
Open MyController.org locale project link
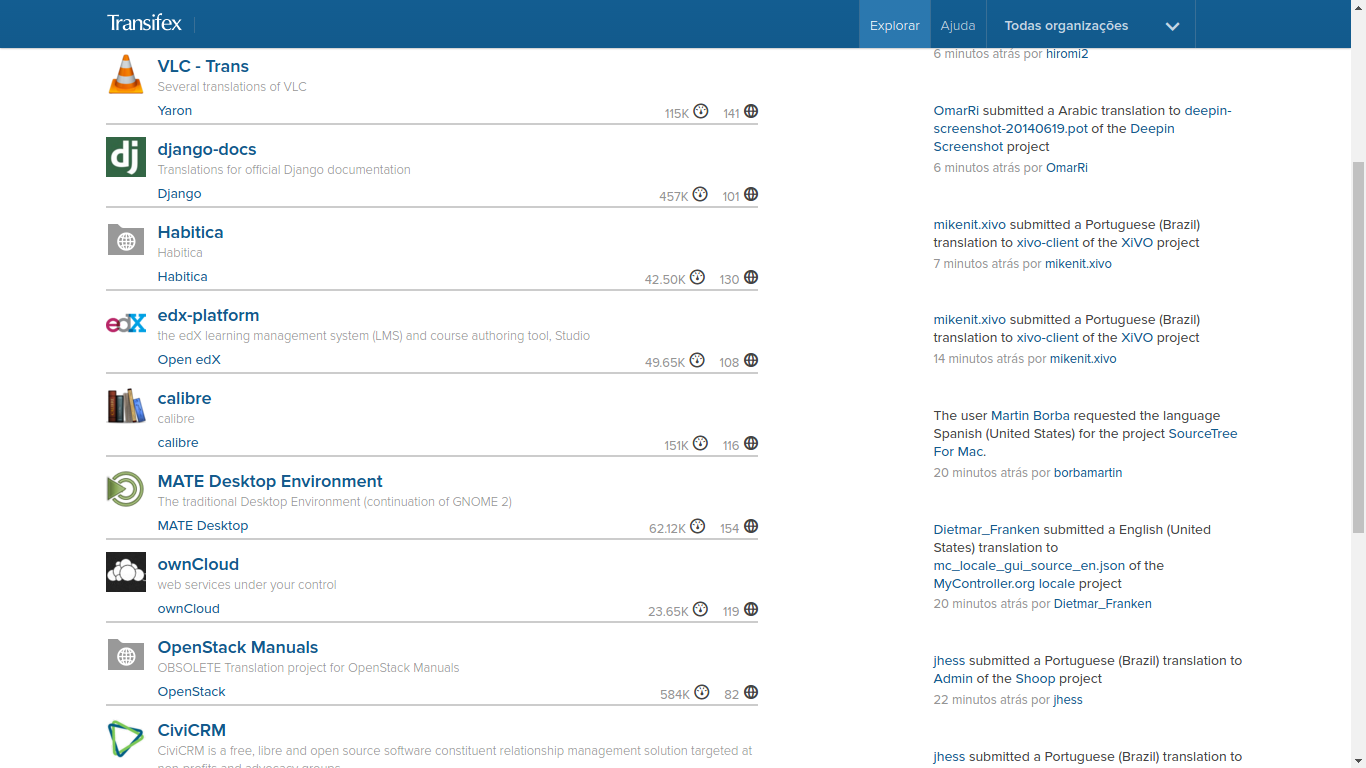1004,584
